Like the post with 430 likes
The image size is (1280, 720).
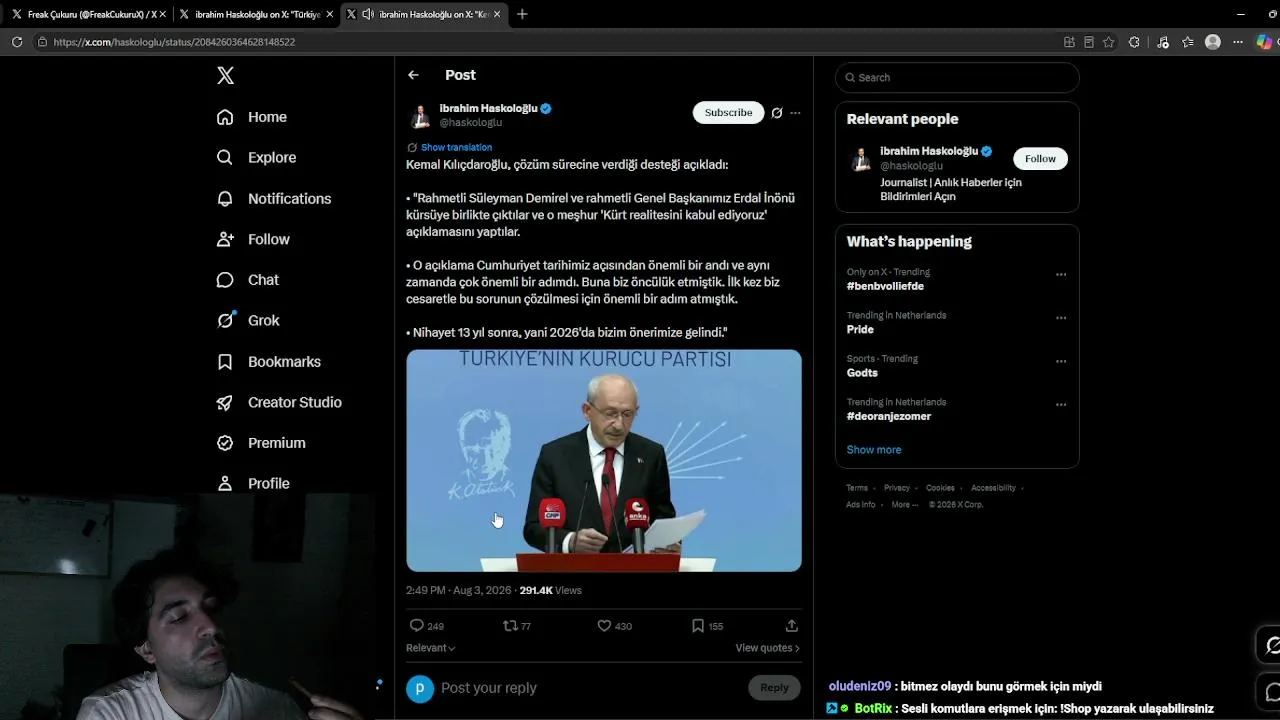pos(604,626)
